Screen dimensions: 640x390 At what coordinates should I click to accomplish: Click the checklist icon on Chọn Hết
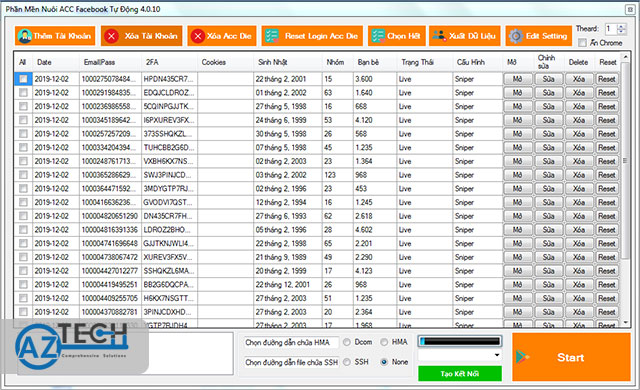tap(378, 36)
